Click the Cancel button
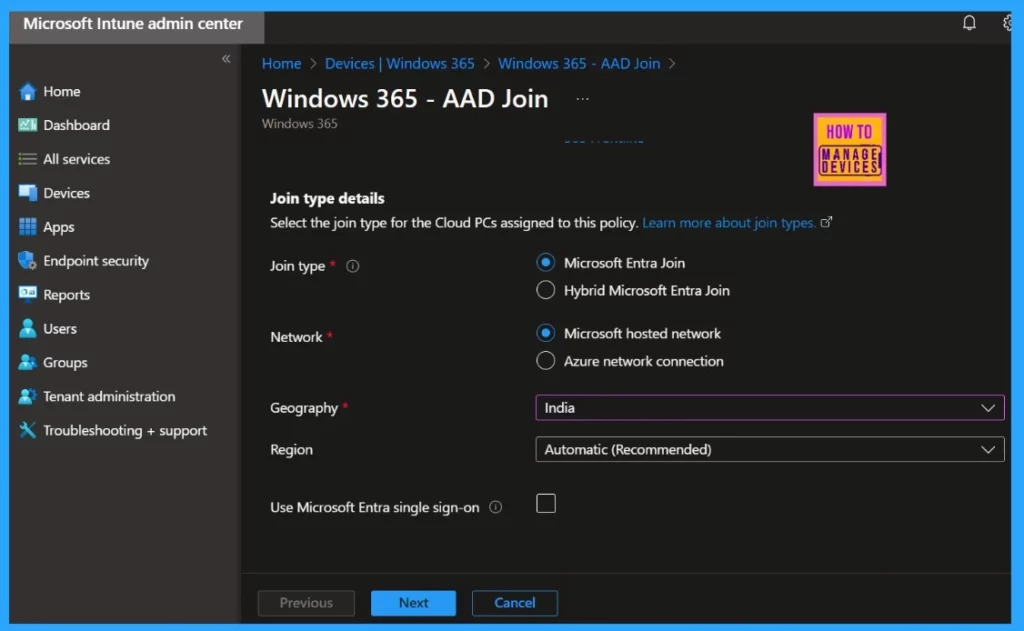Screen dimensions: 1024x631 (x=515, y=603)
